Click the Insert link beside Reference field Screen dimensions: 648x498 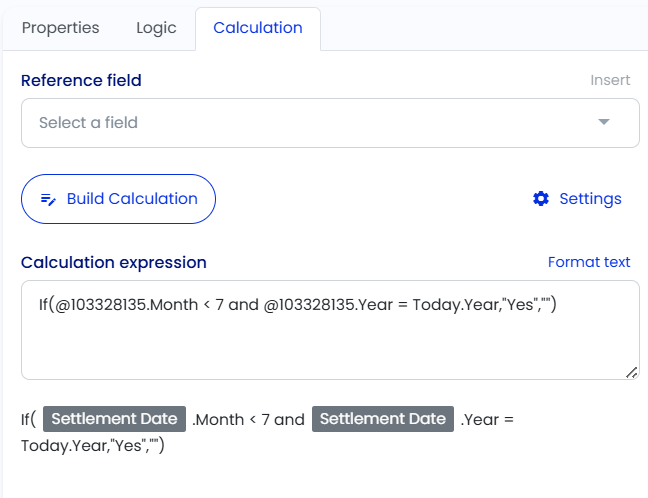pyautogui.click(x=610, y=80)
